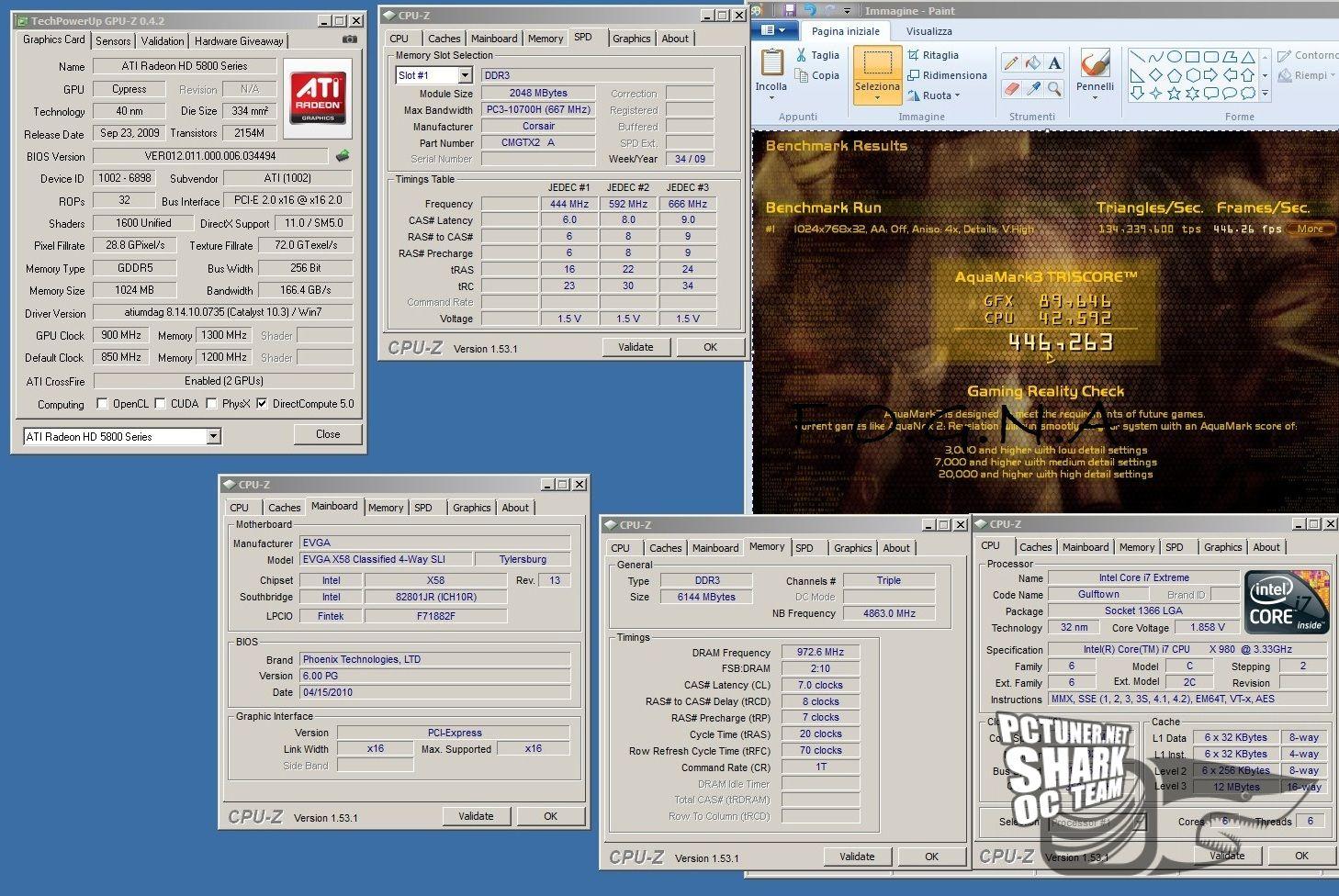This screenshot has width=1339, height=896.
Task: Open the Hardware Giveaway tab in GPU-Z
Action: coord(239,41)
